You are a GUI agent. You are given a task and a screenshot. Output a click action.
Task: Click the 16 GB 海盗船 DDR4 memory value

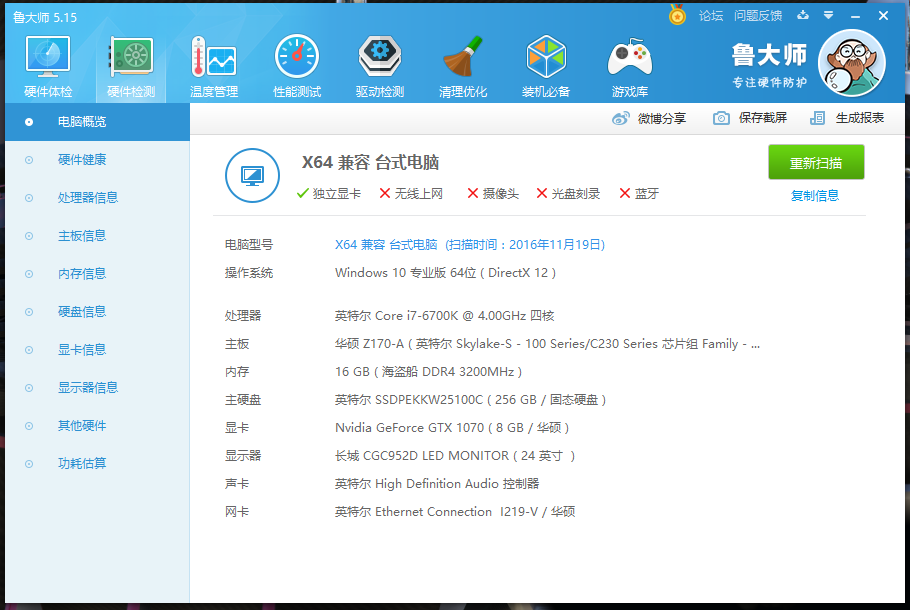[x=428, y=372]
